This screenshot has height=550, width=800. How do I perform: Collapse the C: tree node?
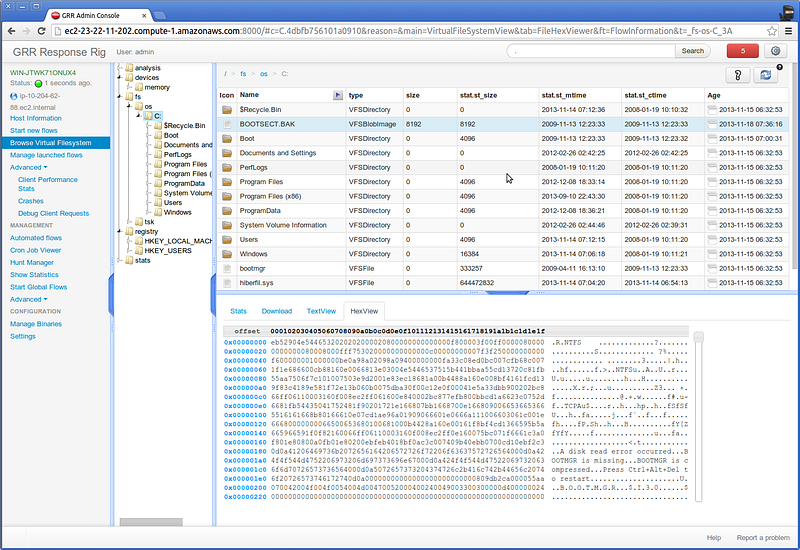pos(138,116)
